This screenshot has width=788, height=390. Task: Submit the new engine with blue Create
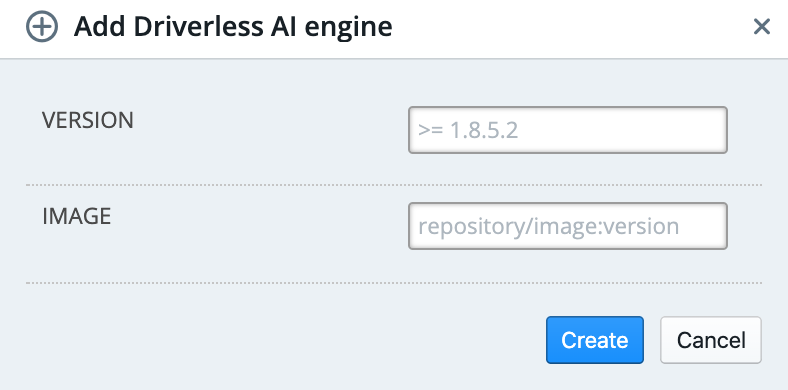(x=595, y=340)
